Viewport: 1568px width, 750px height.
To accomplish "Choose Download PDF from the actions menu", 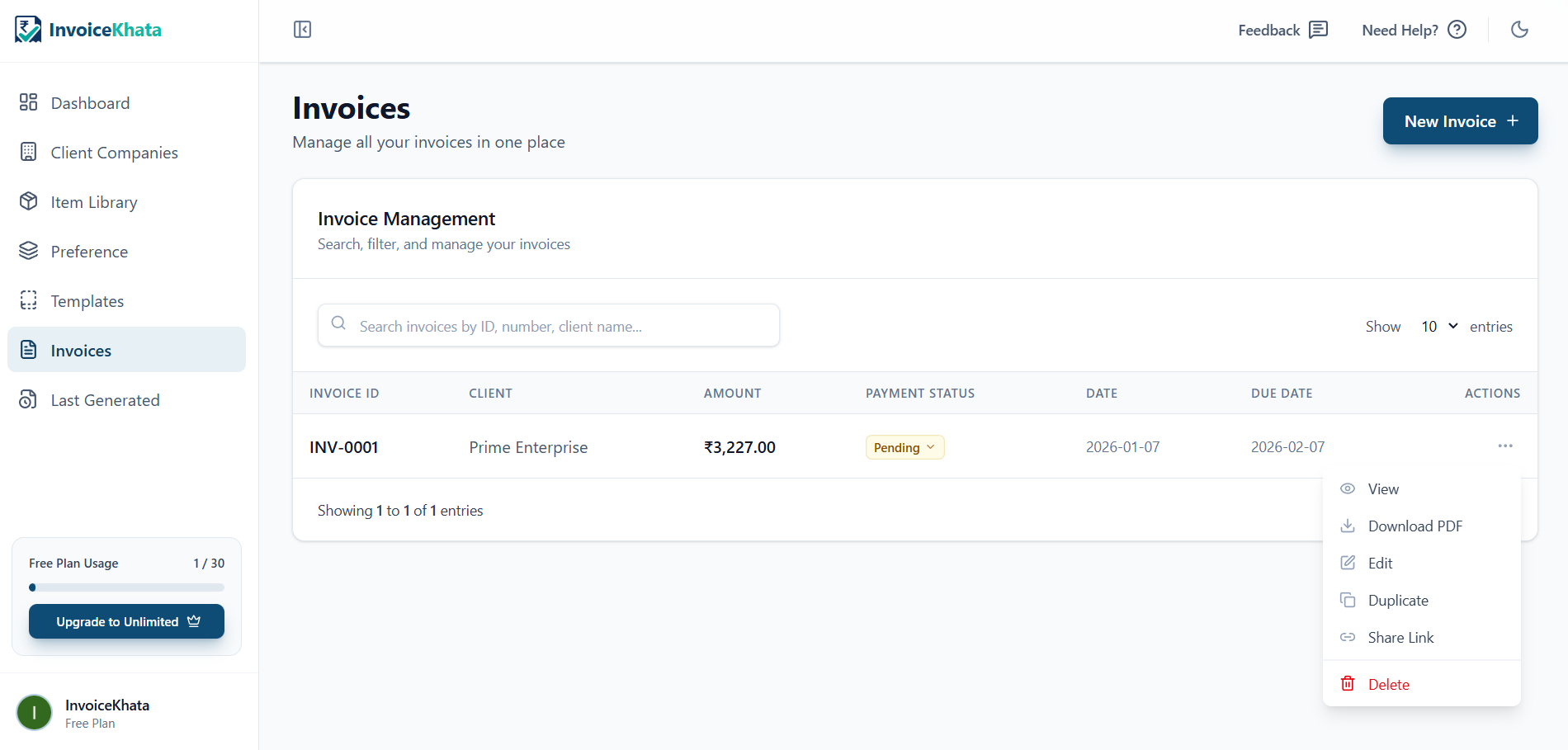I will [1415, 526].
